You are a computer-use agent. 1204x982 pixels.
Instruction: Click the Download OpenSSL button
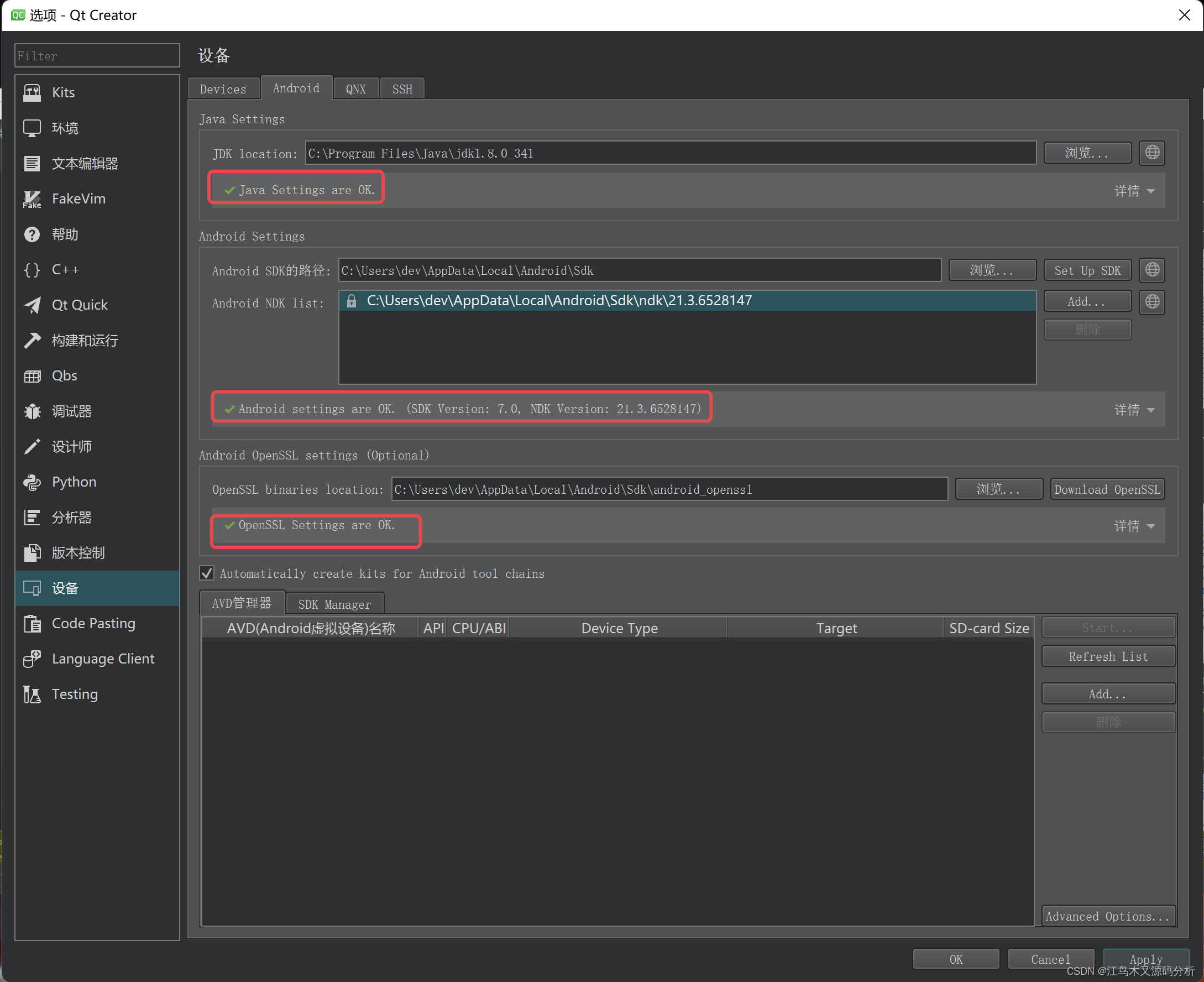1107,490
